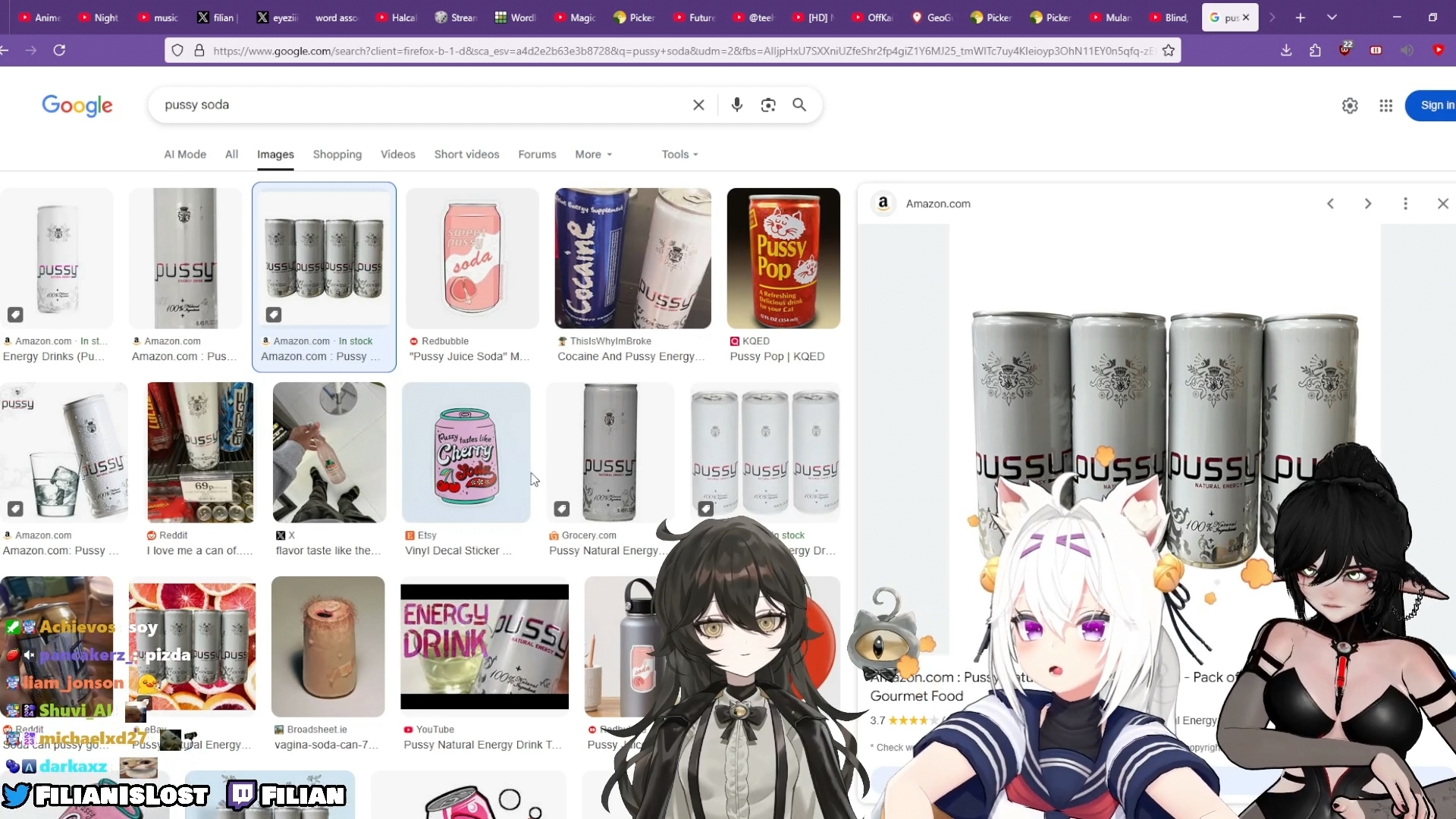Submit search with the magnifier icon
Screen dimensions: 1456x819
[799, 105]
